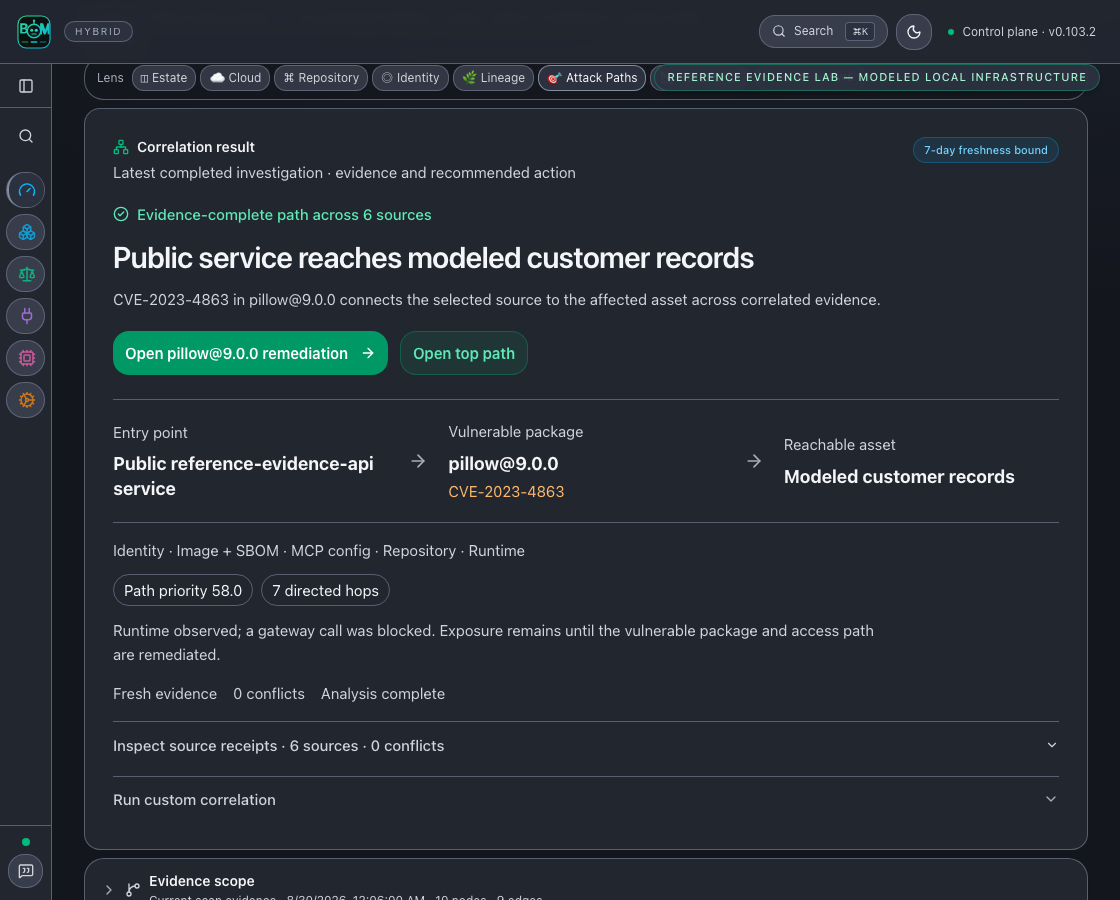Viewport: 1120px width, 900px height.
Task: Toggle the sidebar panel icon
Action: point(26,86)
